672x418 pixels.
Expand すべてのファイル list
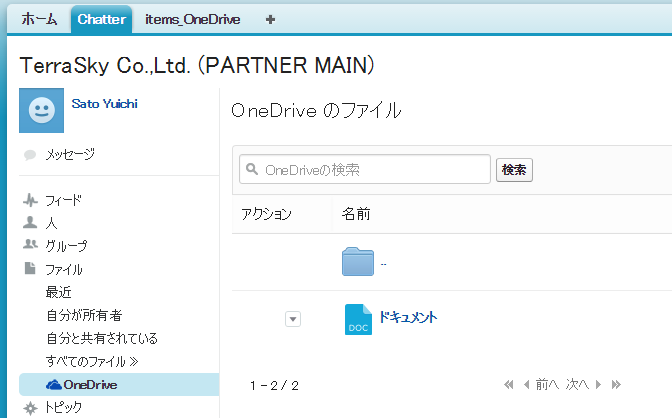pos(92,361)
